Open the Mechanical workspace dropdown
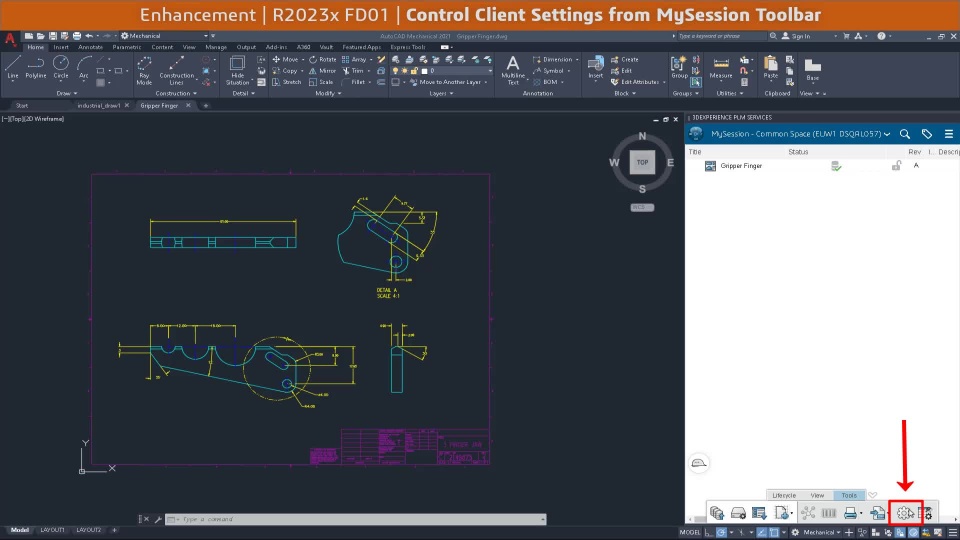960x540 pixels. click(x=164, y=36)
